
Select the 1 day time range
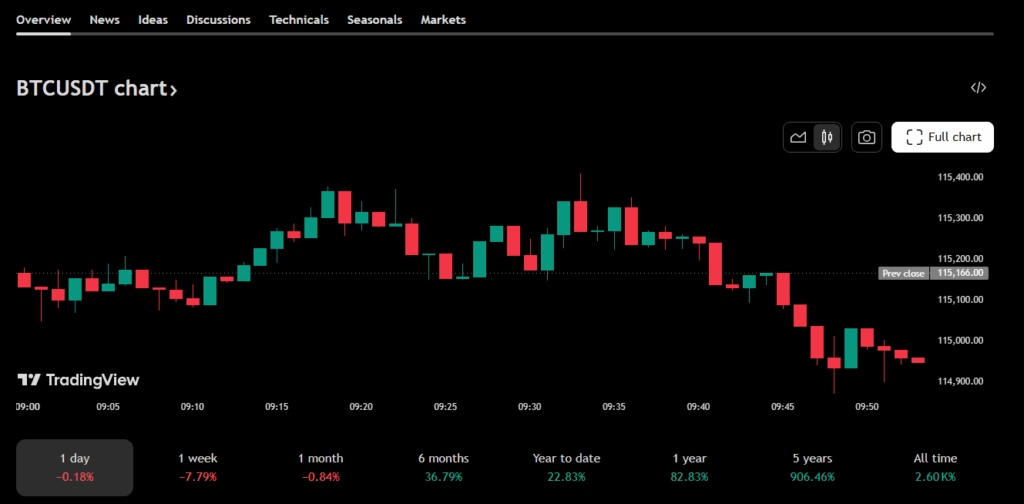pos(75,467)
